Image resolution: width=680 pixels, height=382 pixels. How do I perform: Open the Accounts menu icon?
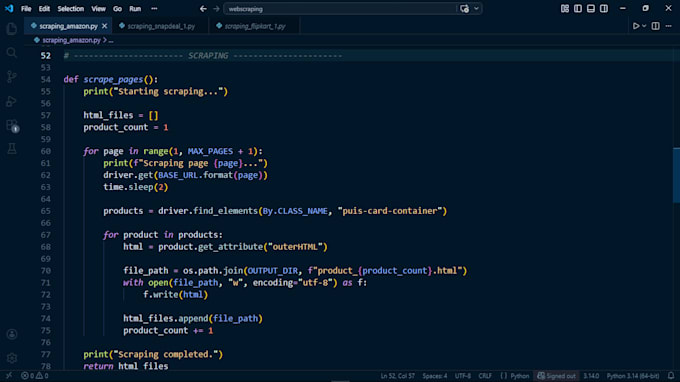[x=12, y=334]
